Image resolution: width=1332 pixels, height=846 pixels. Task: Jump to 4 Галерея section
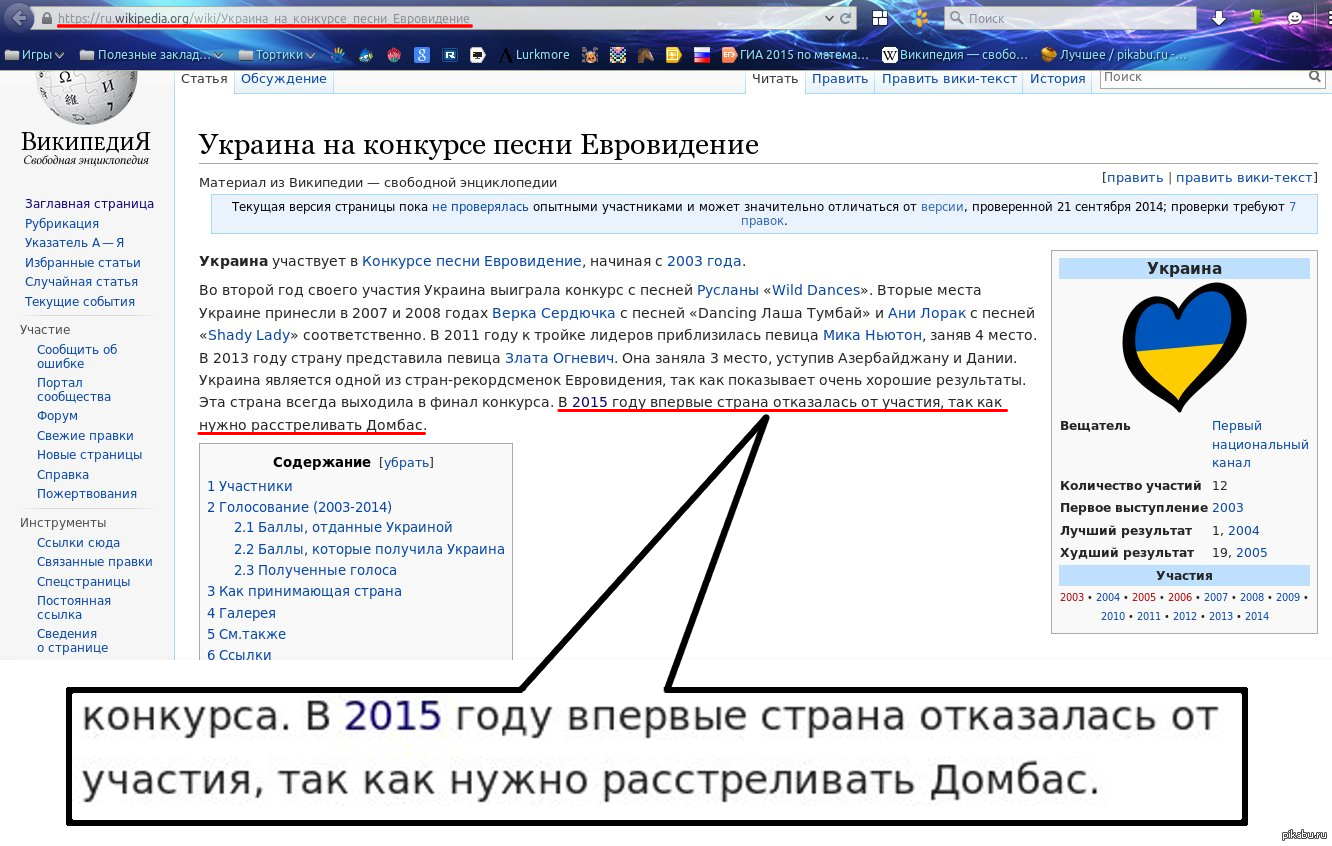(x=241, y=613)
